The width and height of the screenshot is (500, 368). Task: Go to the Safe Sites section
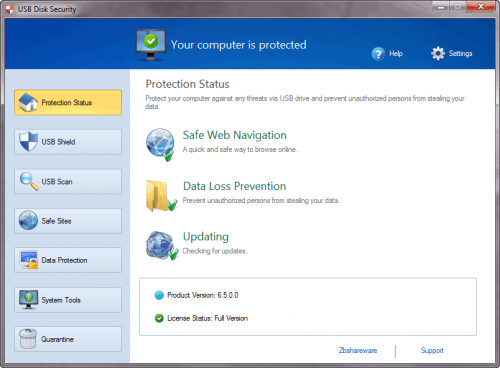tap(68, 221)
